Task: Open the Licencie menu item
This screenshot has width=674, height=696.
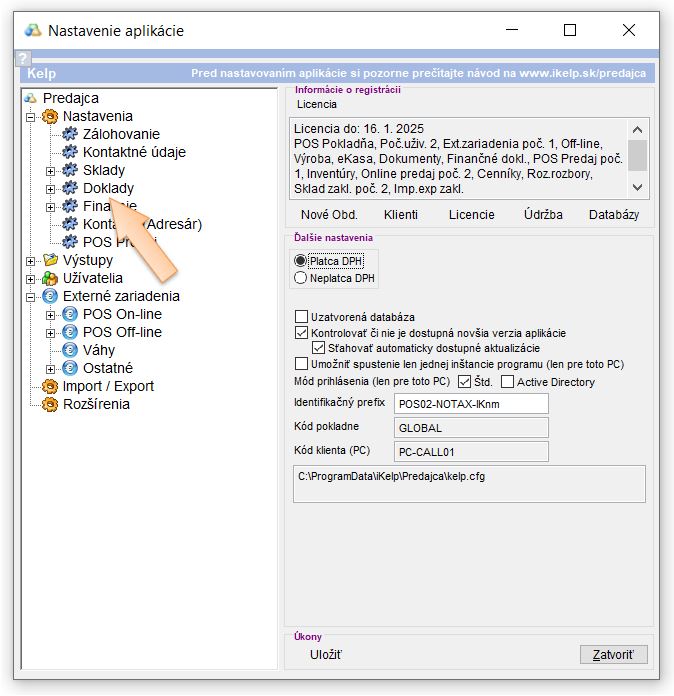Action: pyautogui.click(x=471, y=214)
